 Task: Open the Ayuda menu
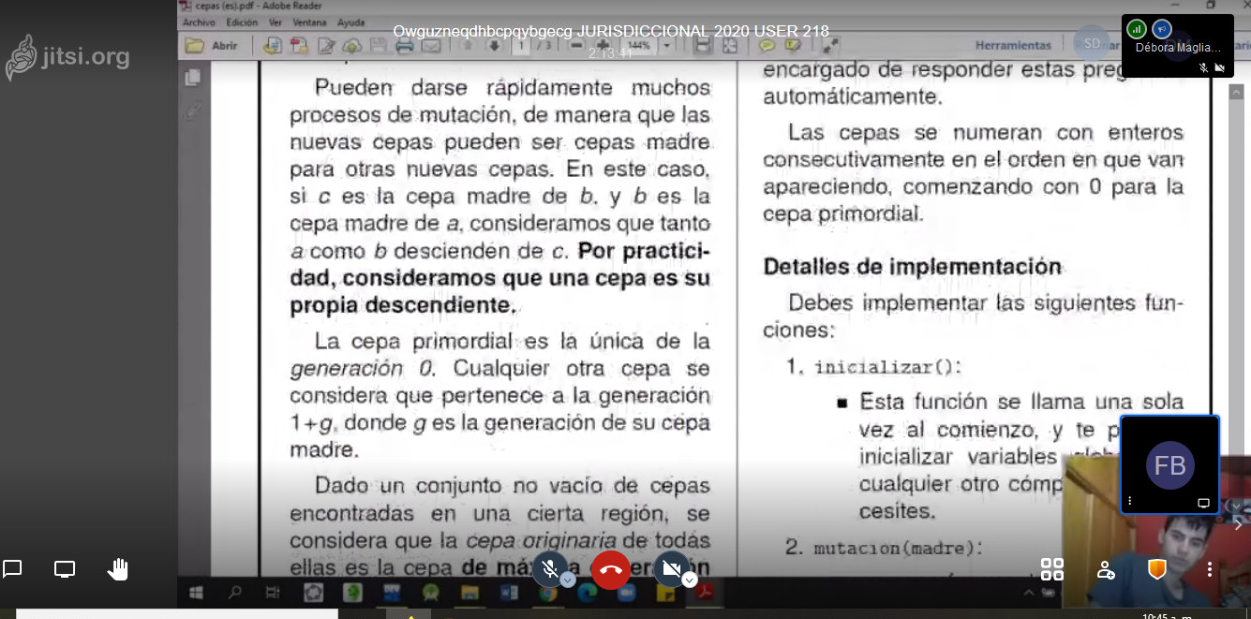[x=351, y=22]
